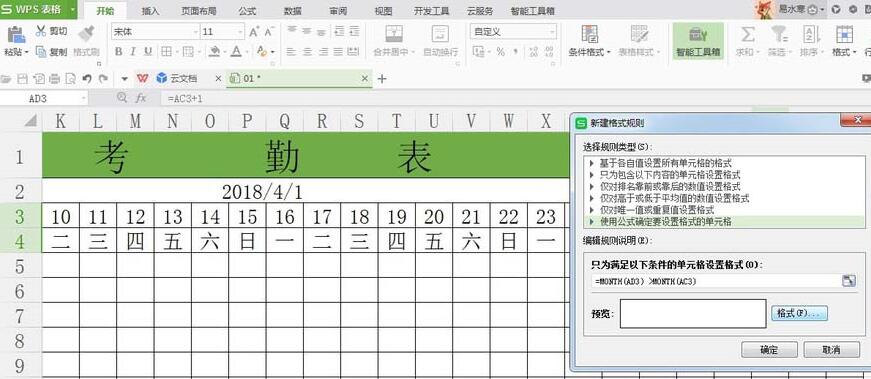
Task: Switch to the 页面布局 (Page Layout) tab
Action: coord(199,11)
